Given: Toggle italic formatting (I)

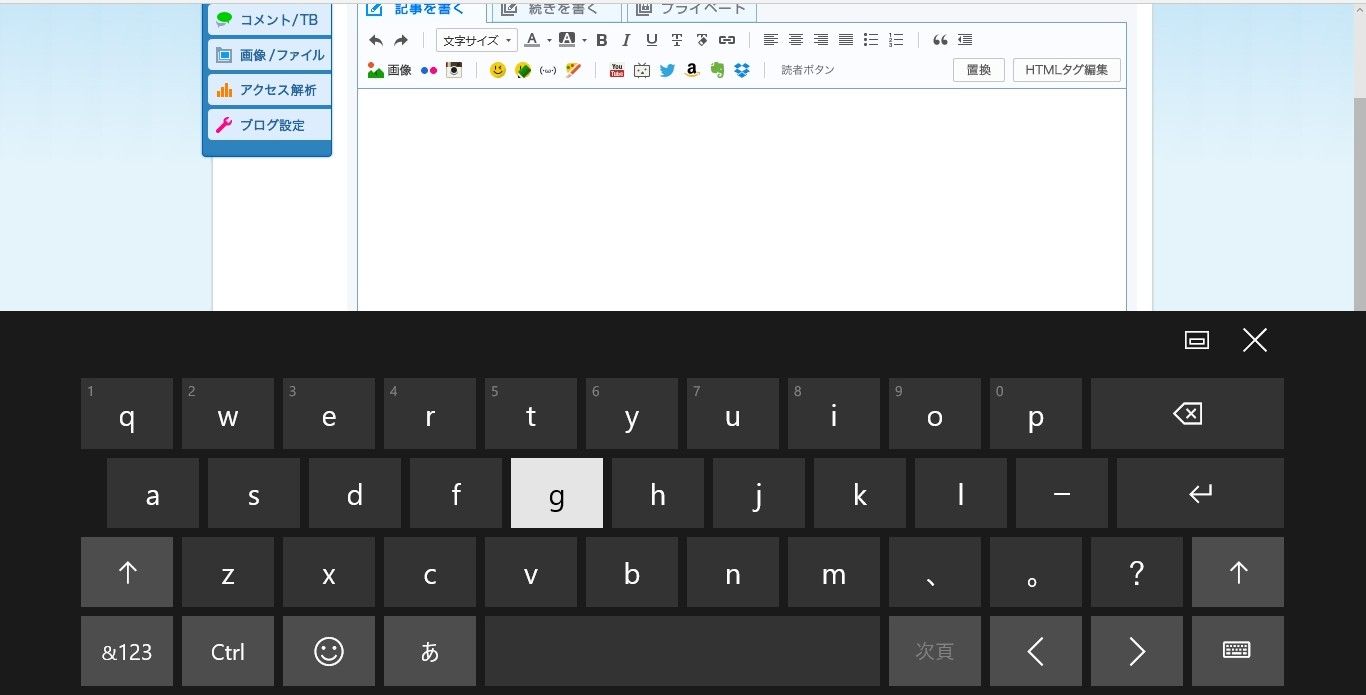Looking at the screenshot, I should coord(626,40).
